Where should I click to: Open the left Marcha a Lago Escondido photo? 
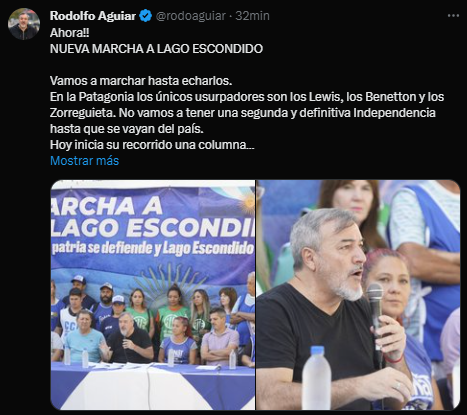coord(153,295)
